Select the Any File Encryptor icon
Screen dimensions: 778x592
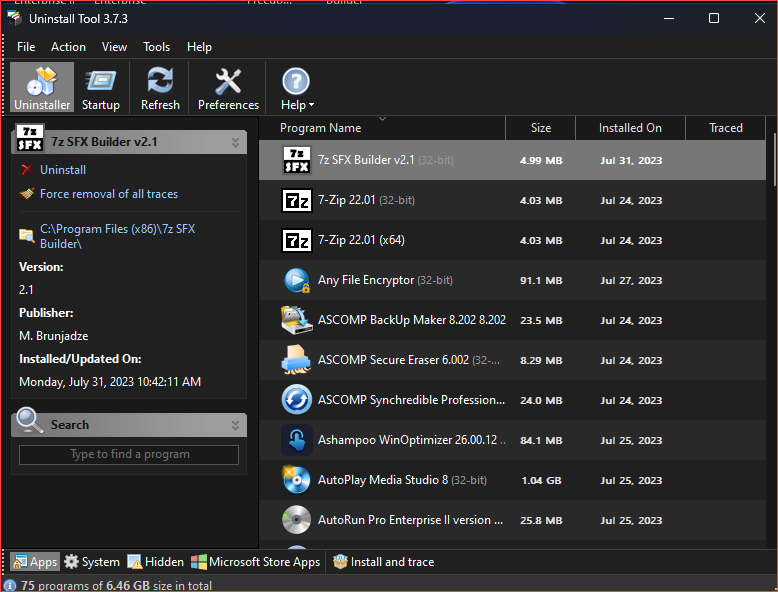(297, 280)
